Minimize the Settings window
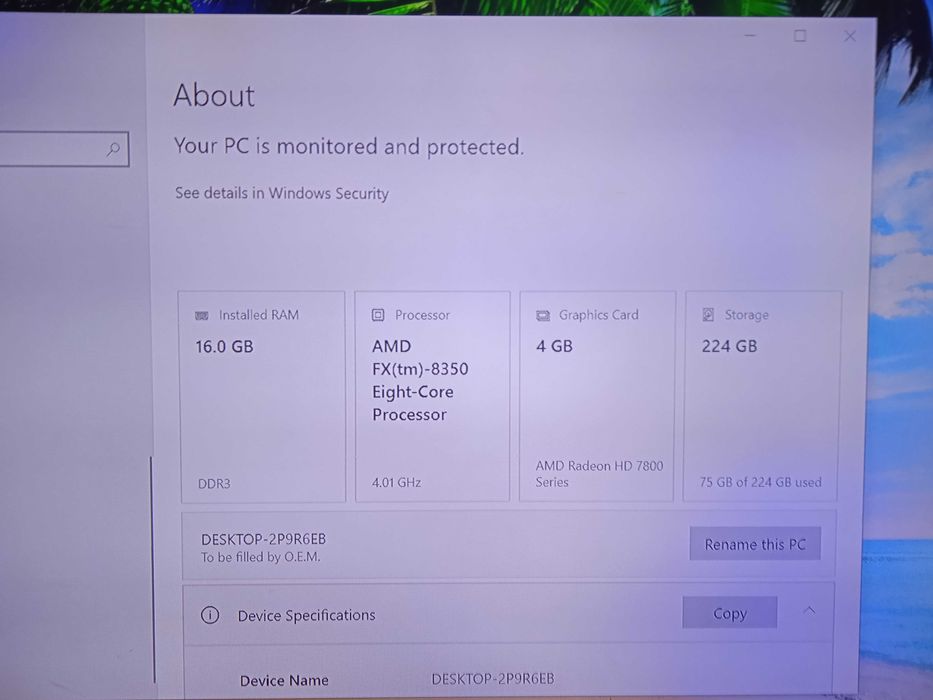This screenshot has width=933, height=700. point(752,36)
